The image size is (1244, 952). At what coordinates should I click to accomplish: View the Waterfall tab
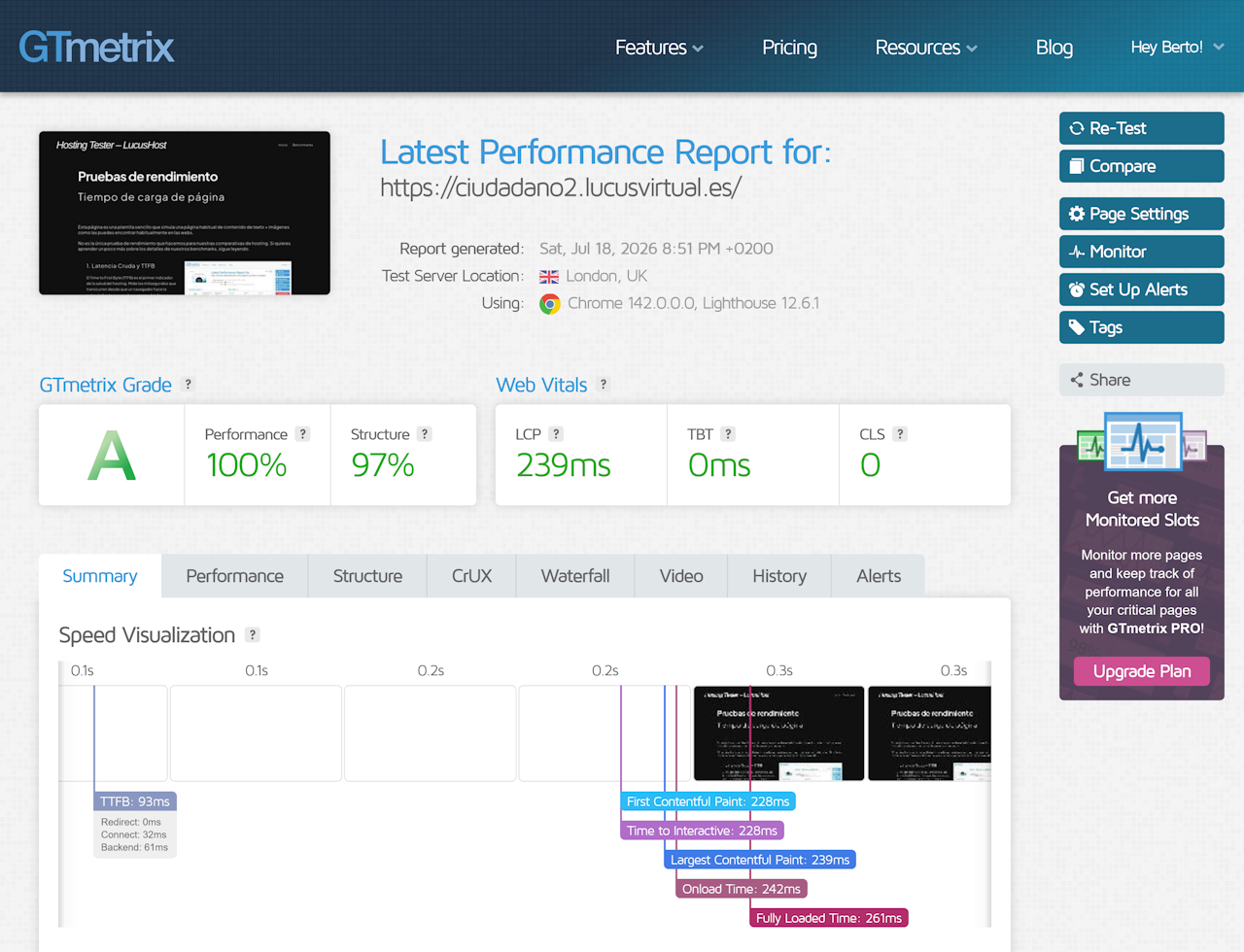coord(575,576)
